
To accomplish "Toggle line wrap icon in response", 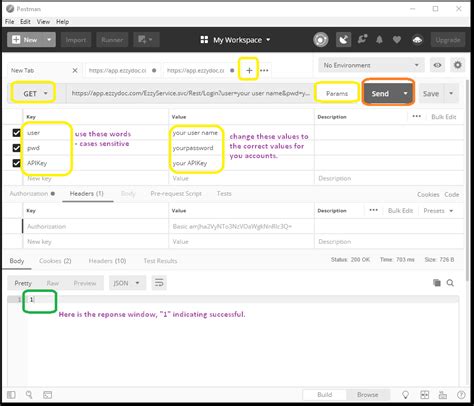I will [x=159, y=283].
